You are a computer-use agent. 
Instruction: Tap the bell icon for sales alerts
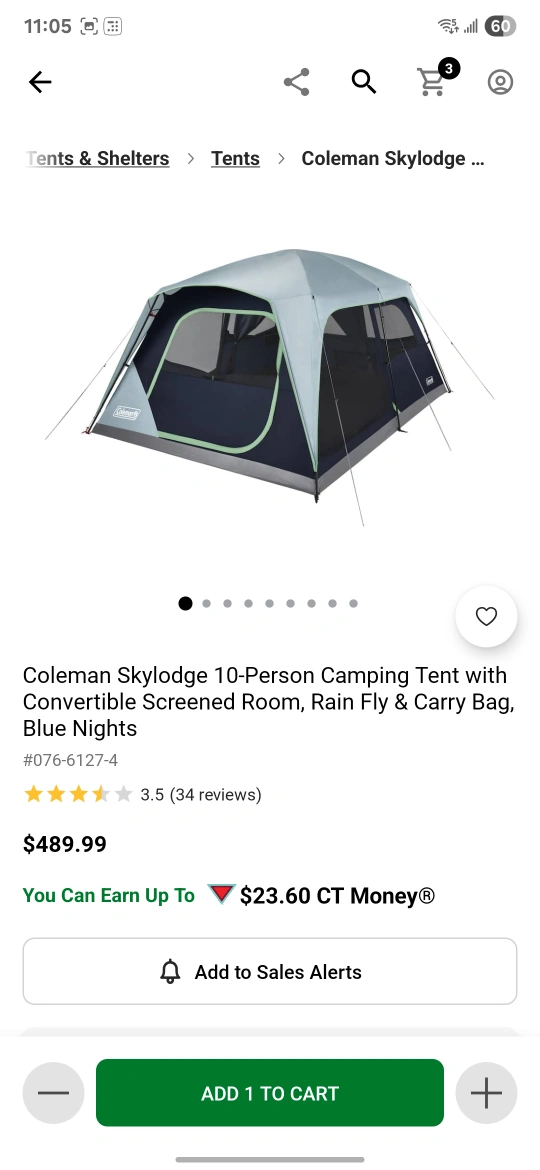point(170,972)
